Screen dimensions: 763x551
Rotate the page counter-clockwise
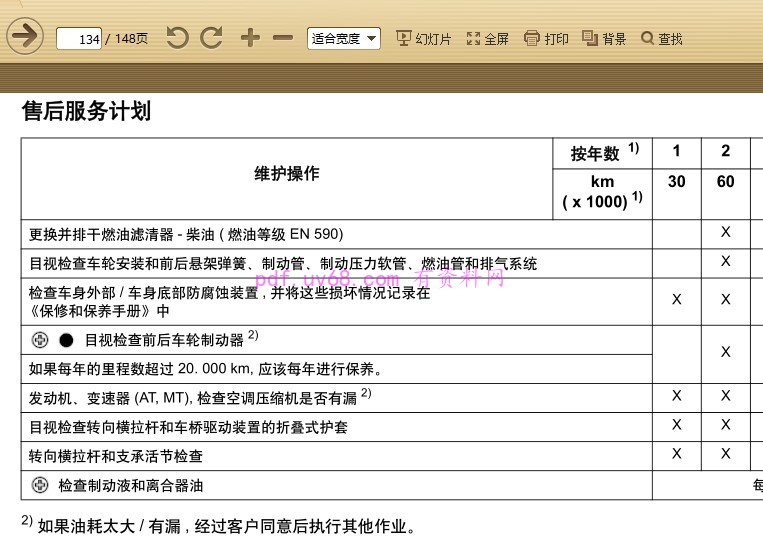(177, 38)
